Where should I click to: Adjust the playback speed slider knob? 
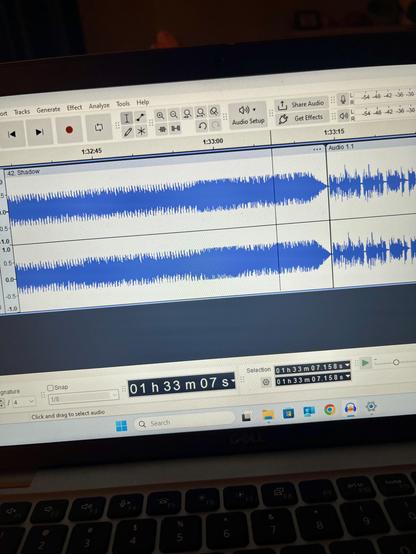pyautogui.click(x=396, y=362)
